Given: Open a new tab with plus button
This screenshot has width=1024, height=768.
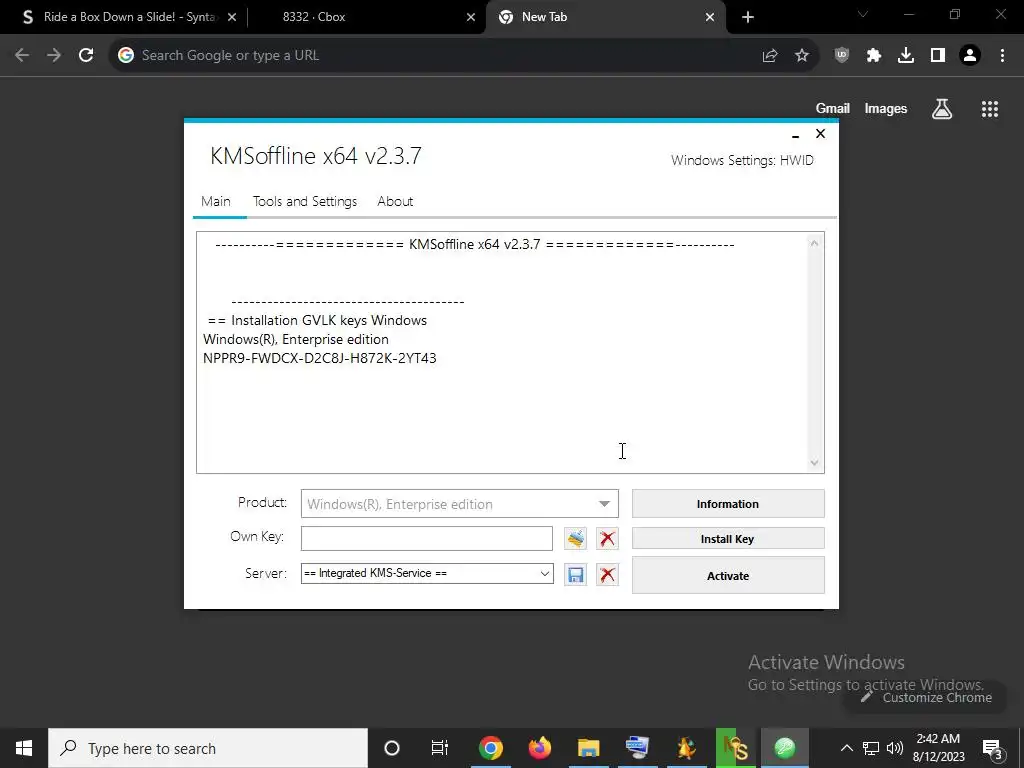Looking at the screenshot, I should pyautogui.click(x=748, y=18).
